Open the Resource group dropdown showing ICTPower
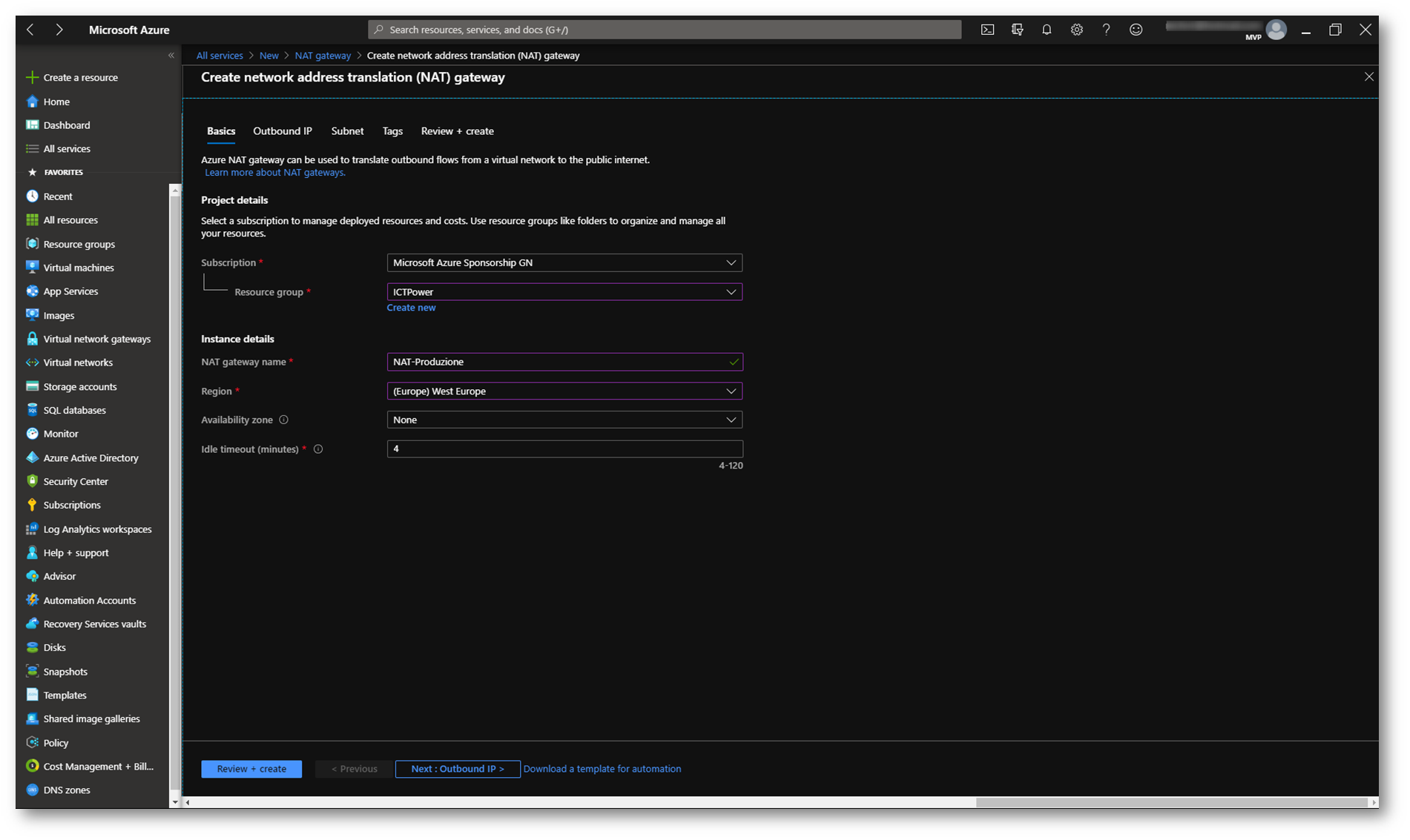This screenshot has width=1410, height=840. pyautogui.click(x=564, y=292)
